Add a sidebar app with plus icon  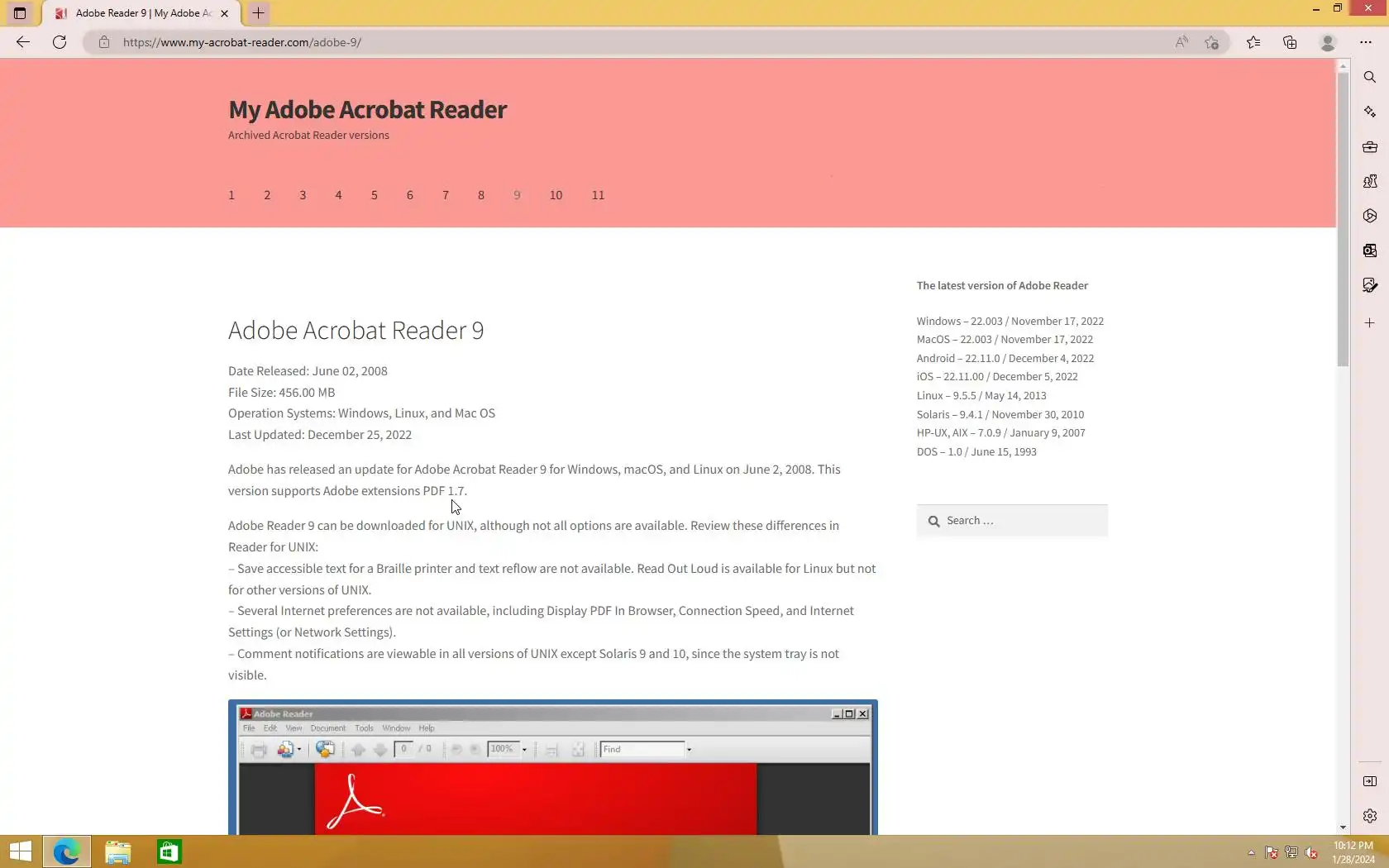click(x=1370, y=323)
